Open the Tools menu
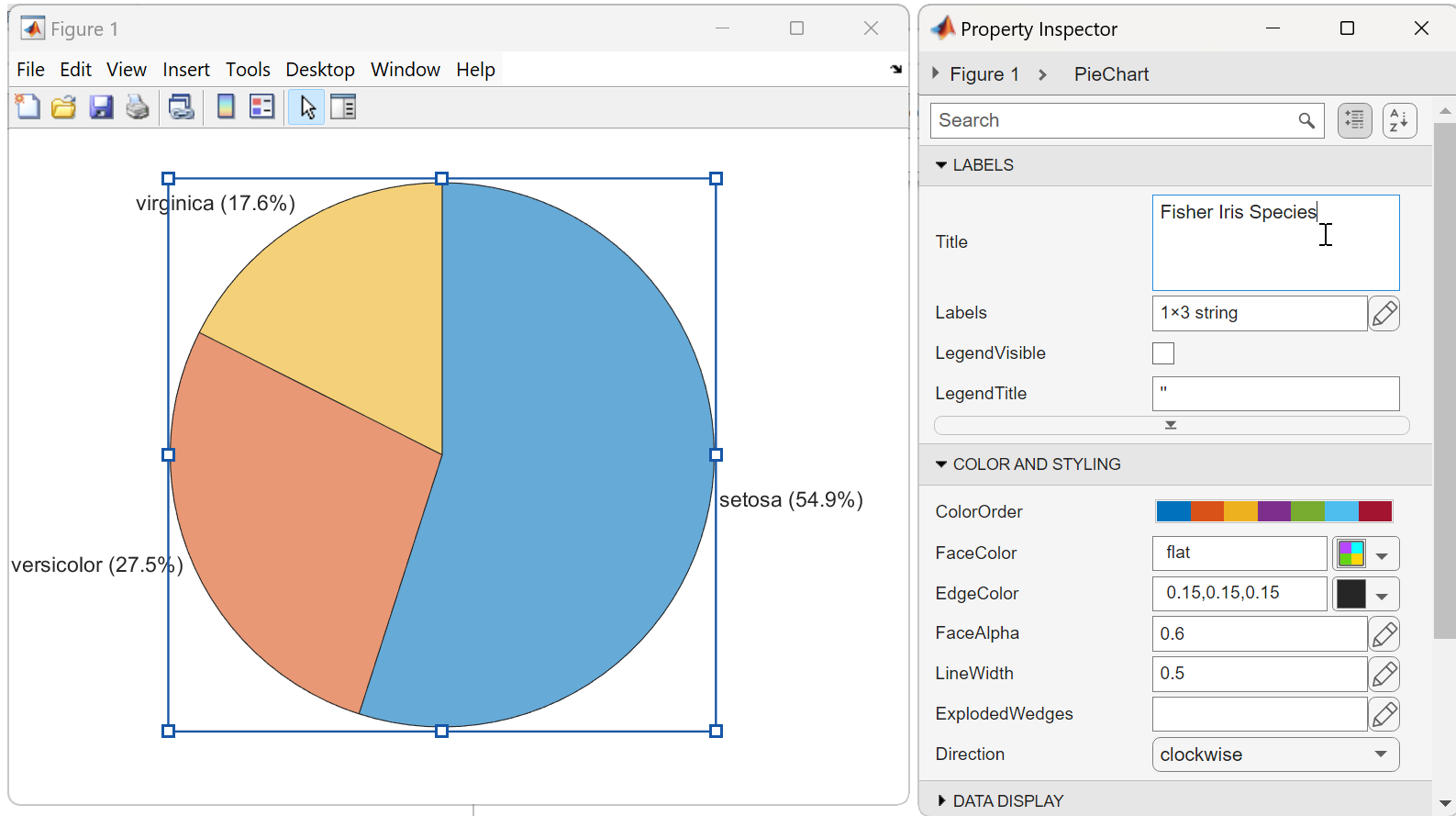 [248, 70]
